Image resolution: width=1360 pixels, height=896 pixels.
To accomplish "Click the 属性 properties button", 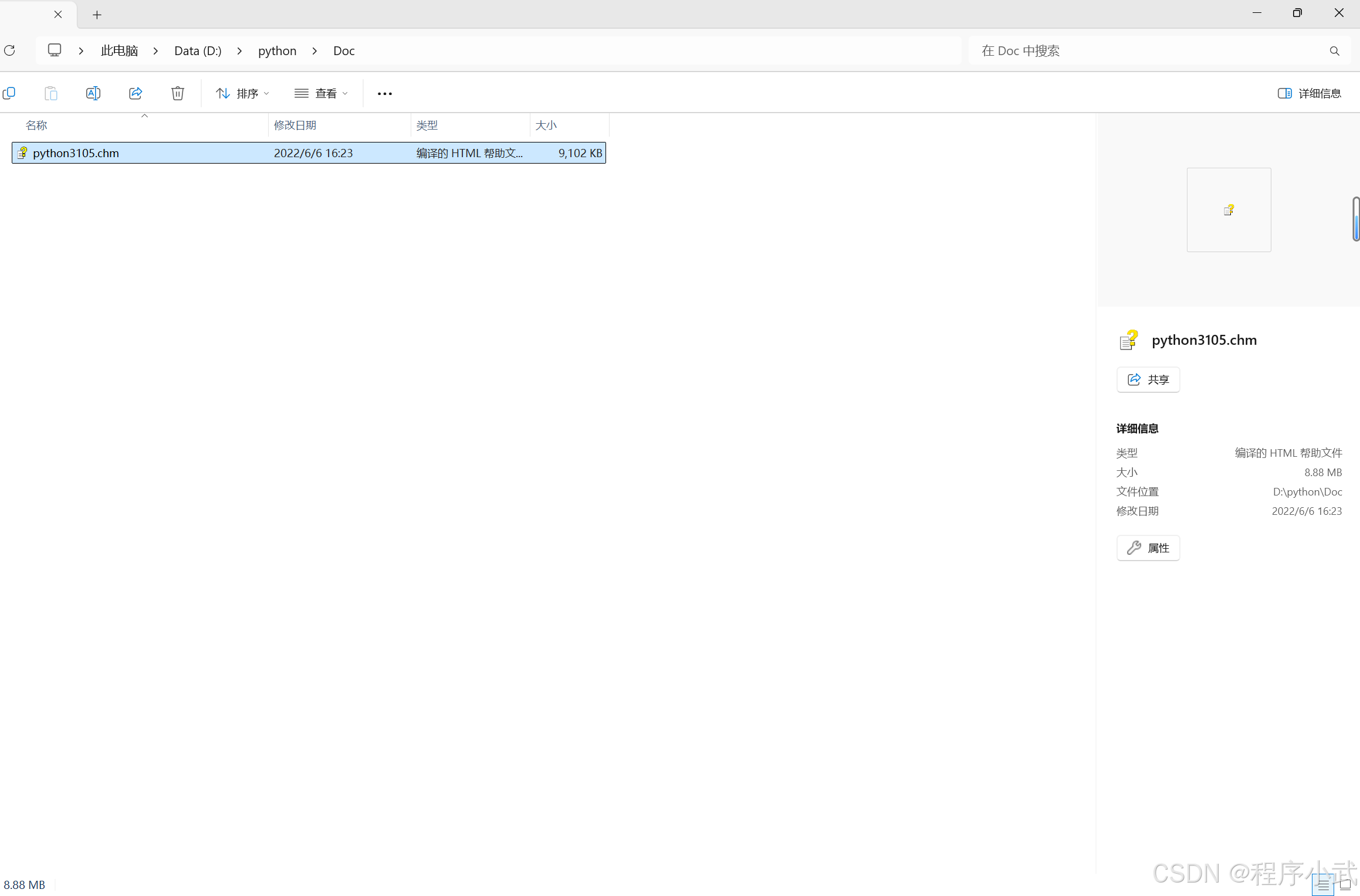I will point(1148,548).
